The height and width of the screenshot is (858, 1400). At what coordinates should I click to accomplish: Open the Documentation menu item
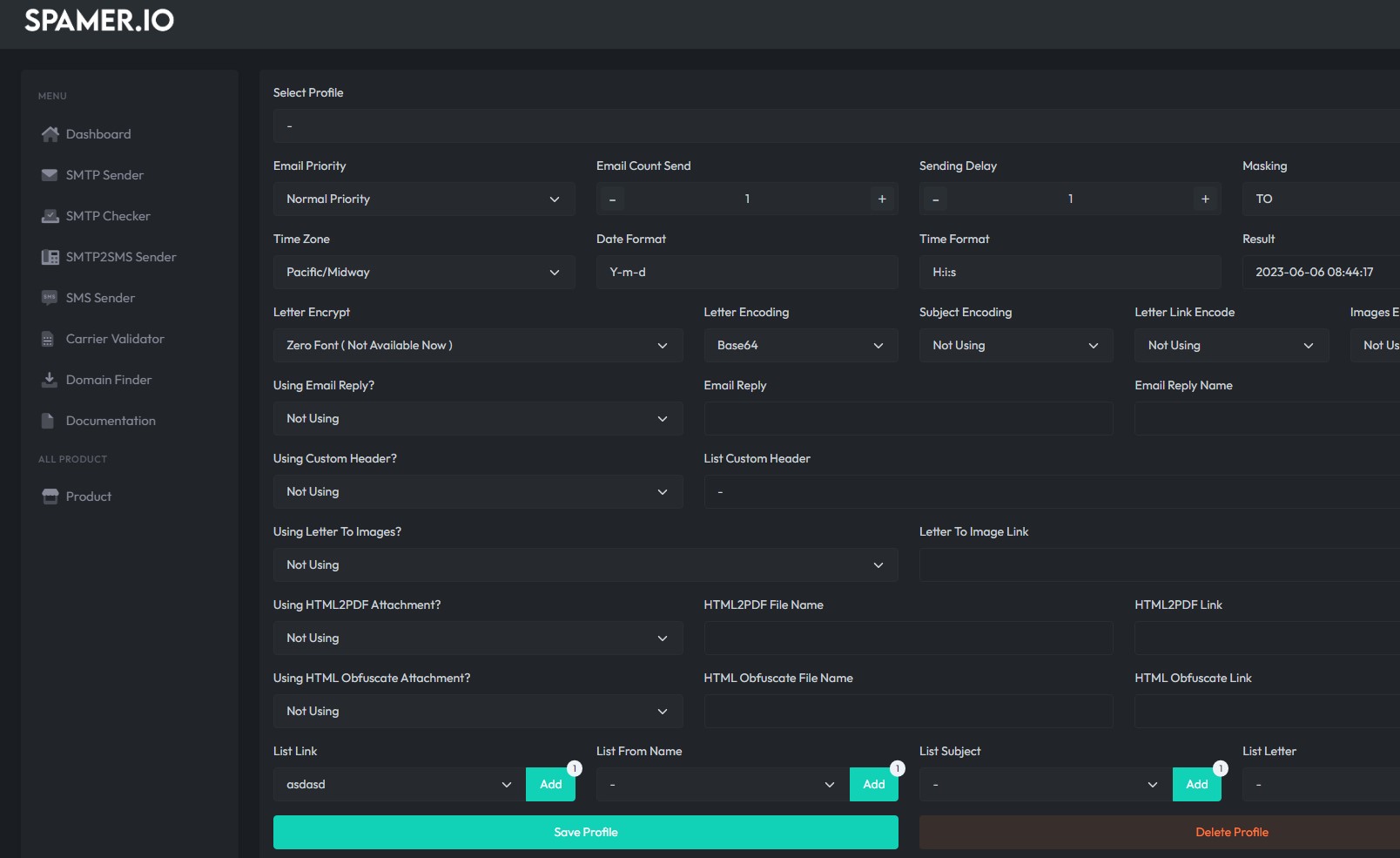[x=111, y=421]
